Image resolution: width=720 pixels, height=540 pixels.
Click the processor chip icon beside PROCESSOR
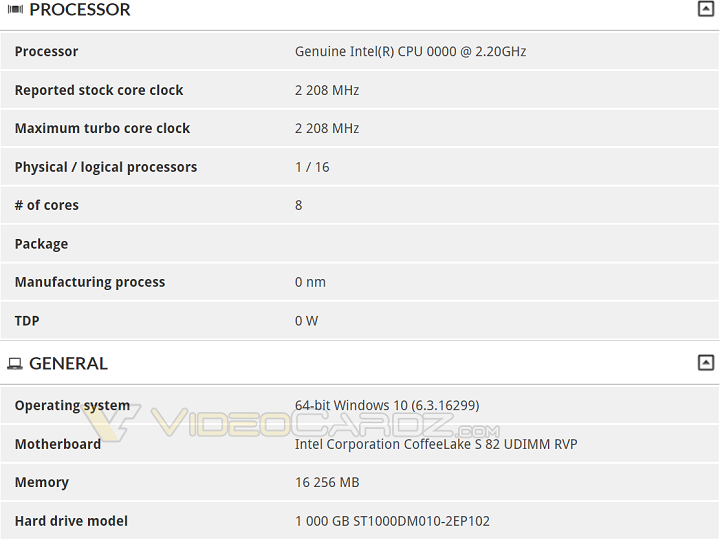pos(15,10)
